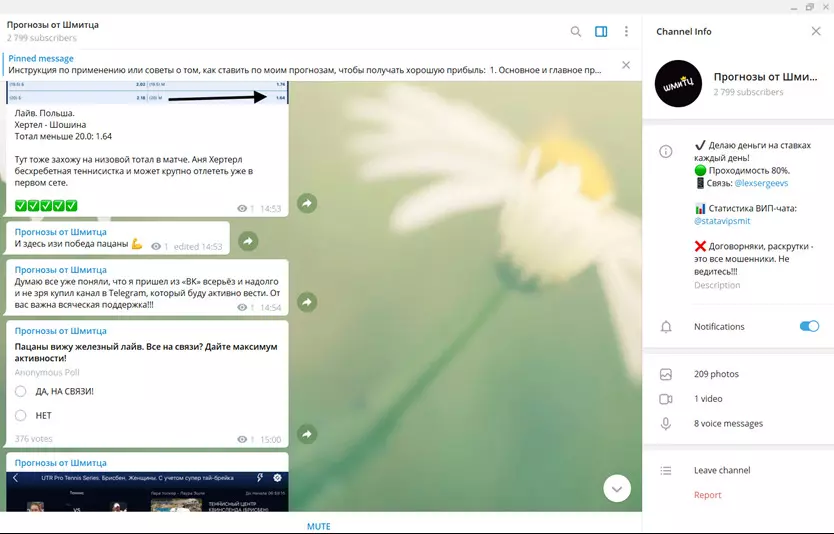
Task: Click the шмитц channel avatar
Action: [678, 84]
